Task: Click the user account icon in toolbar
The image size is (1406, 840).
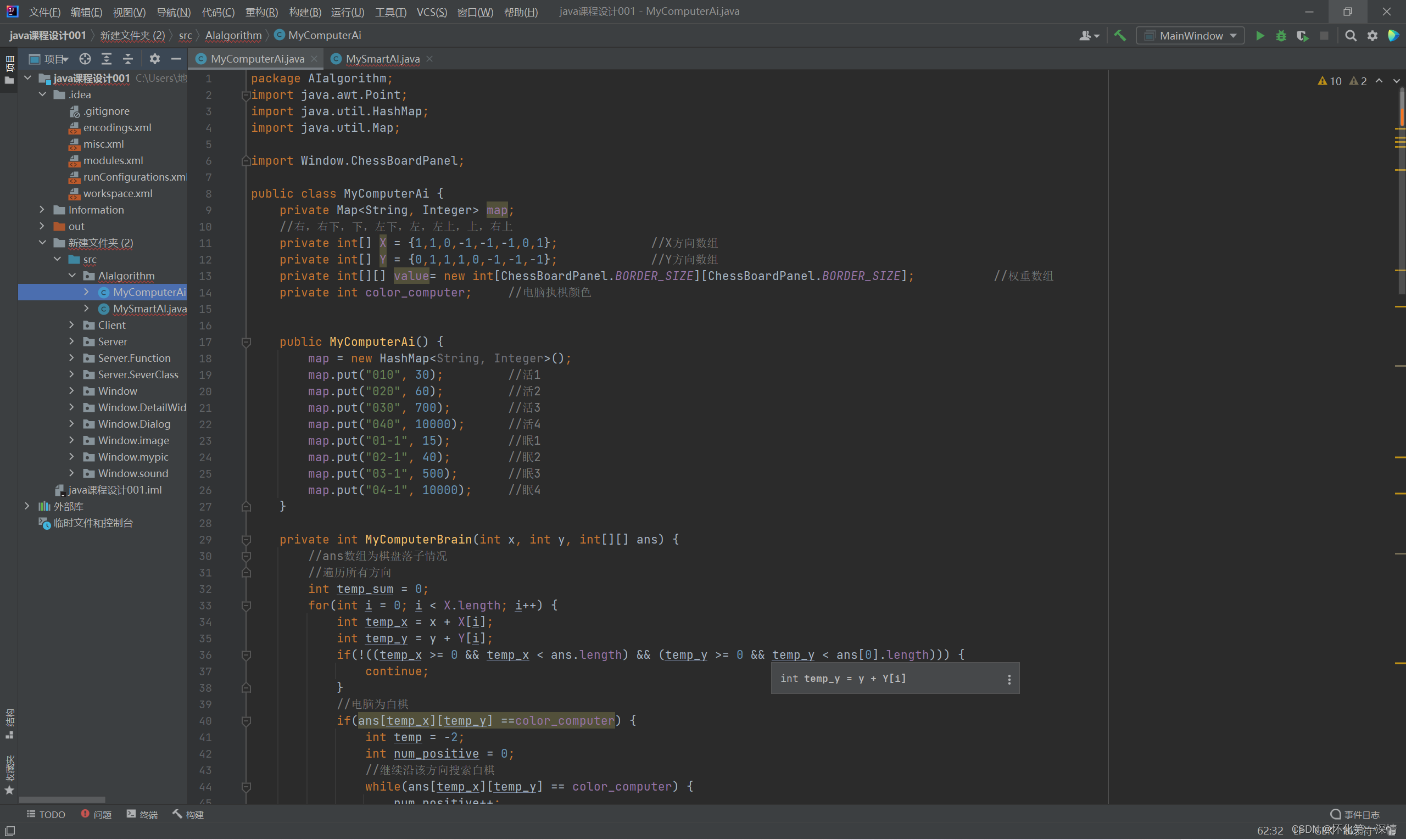Action: (1089, 36)
